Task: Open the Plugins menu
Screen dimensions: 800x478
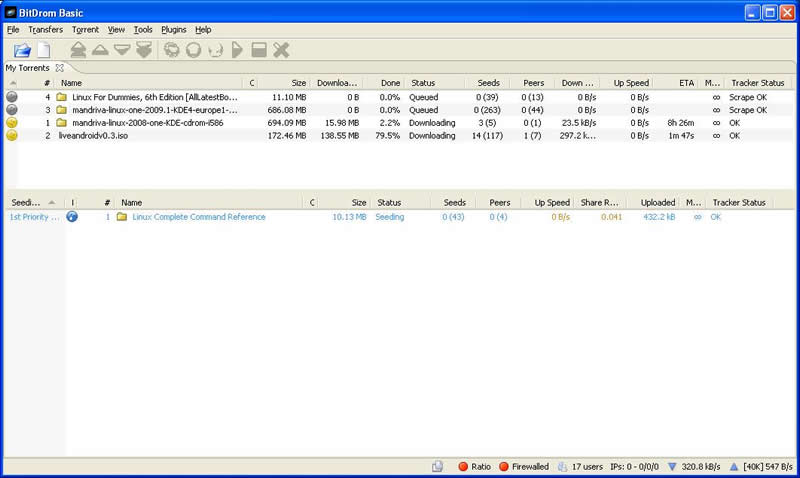Action: 173,30
